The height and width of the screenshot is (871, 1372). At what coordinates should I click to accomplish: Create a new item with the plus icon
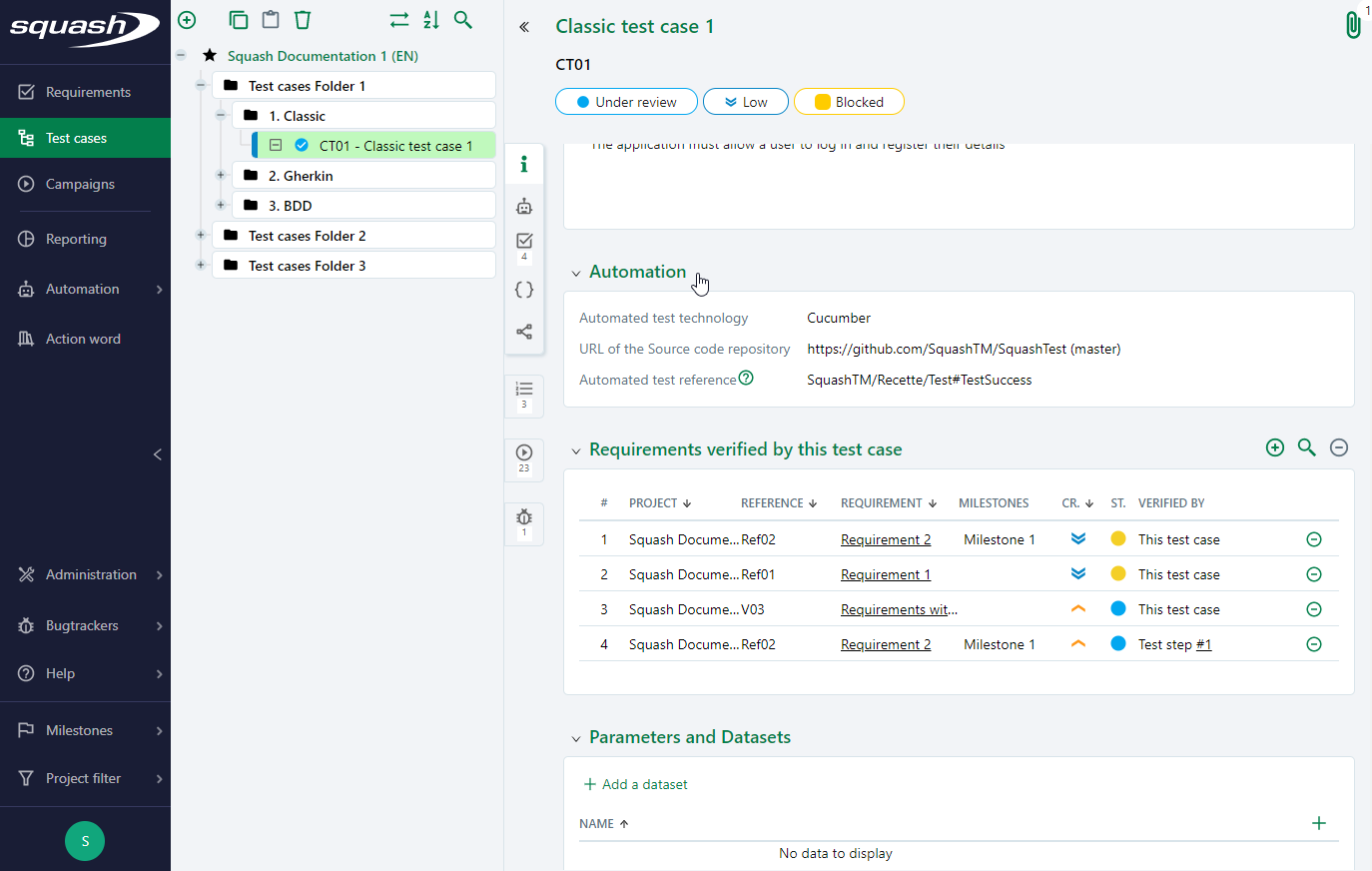(187, 19)
